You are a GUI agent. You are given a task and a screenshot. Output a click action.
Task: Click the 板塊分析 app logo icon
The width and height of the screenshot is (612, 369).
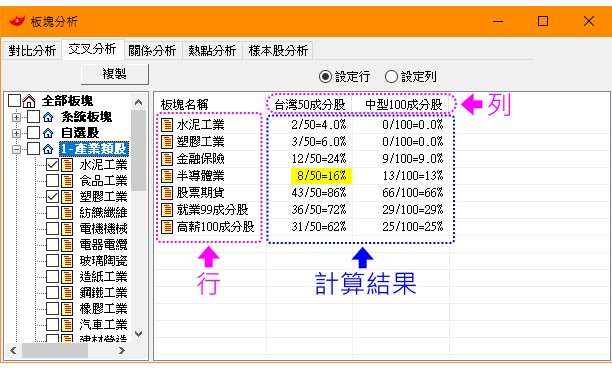(17, 21)
